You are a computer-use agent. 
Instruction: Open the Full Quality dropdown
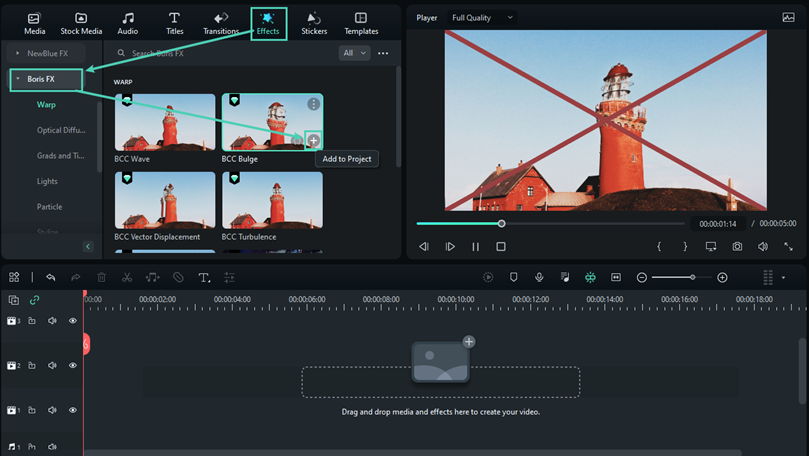(x=483, y=18)
